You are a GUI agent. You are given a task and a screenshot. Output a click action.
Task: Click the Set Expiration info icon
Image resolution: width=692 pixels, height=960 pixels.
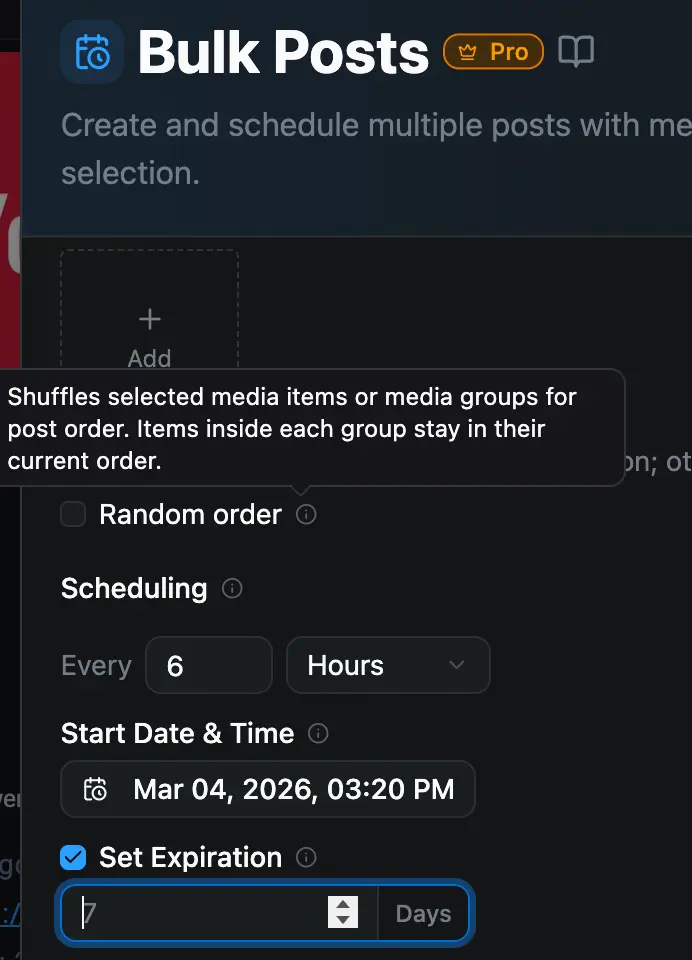coord(306,857)
